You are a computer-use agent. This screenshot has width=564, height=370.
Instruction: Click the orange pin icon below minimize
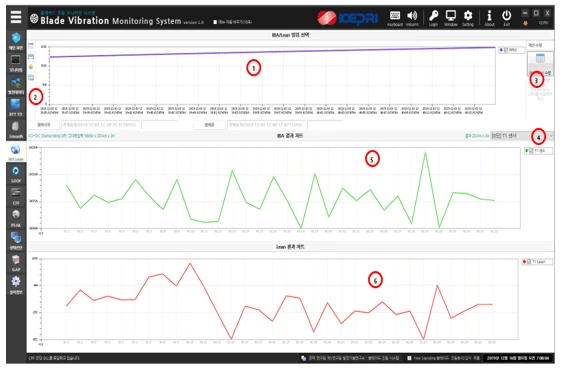(525, 23)
